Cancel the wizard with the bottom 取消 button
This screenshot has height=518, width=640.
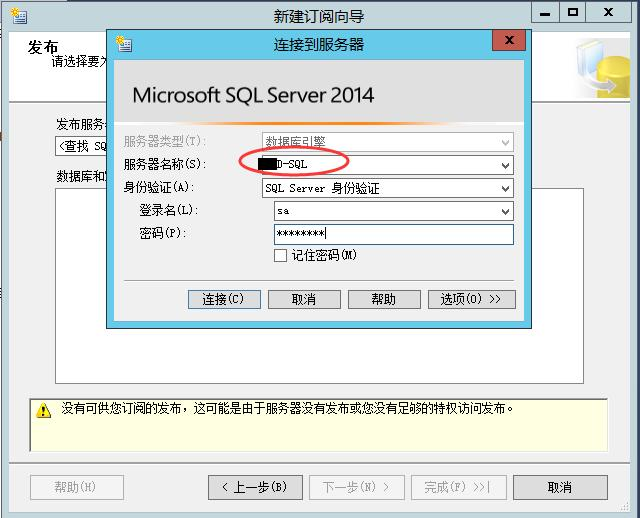click(559, 487)
